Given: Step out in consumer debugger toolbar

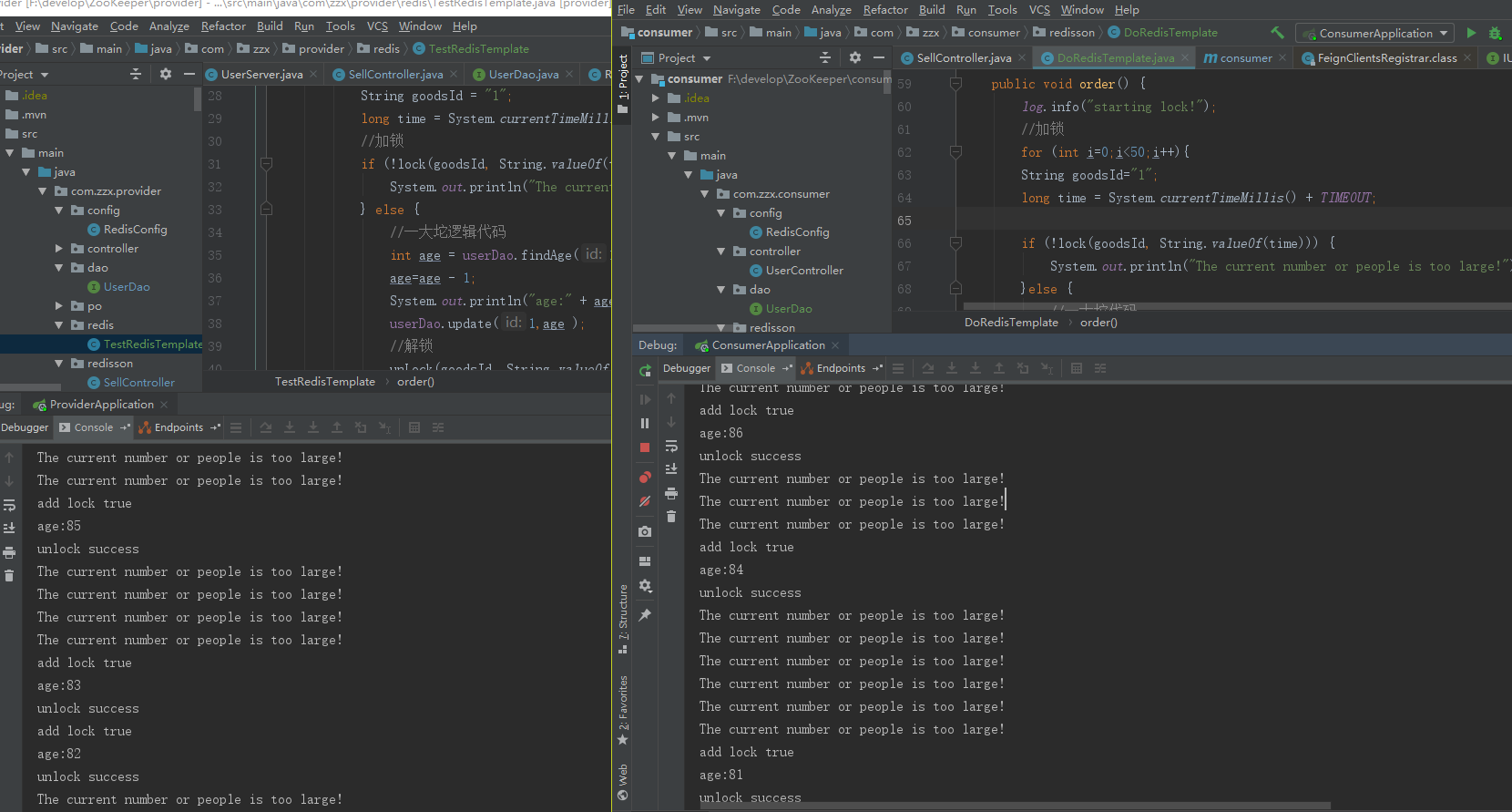Looking at the screenshot, I should point(999,368).
